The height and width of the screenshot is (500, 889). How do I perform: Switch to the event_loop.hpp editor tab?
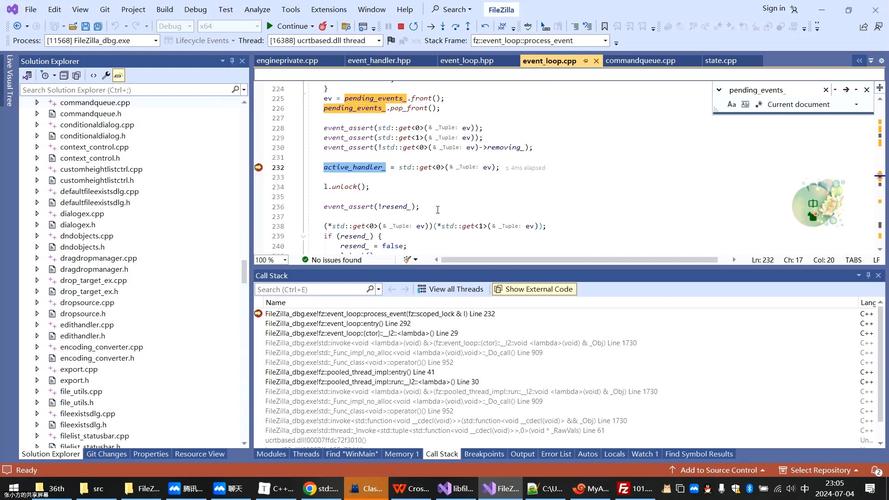[x=467, y=60]
